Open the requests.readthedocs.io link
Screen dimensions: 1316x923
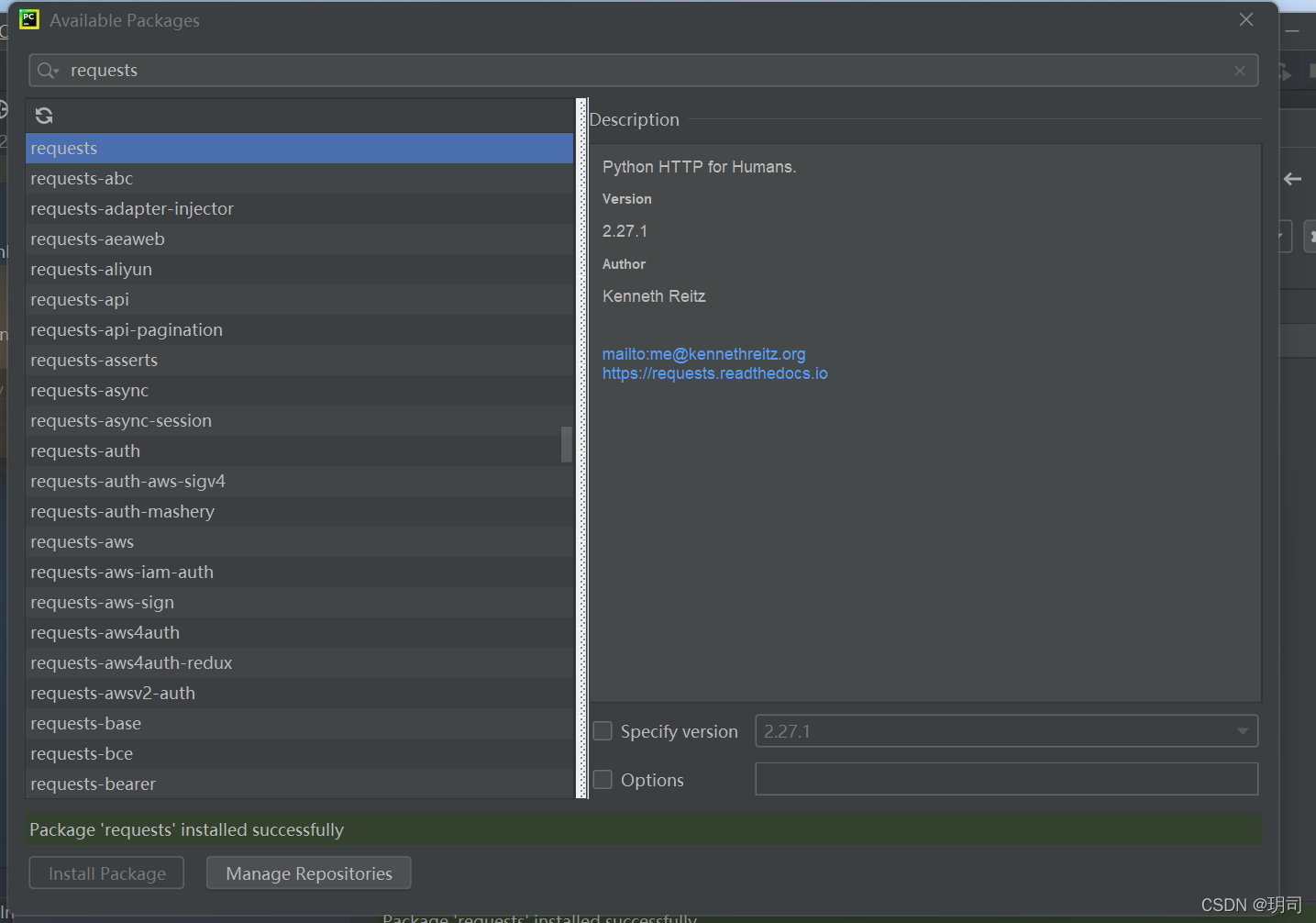coord(715,373)
